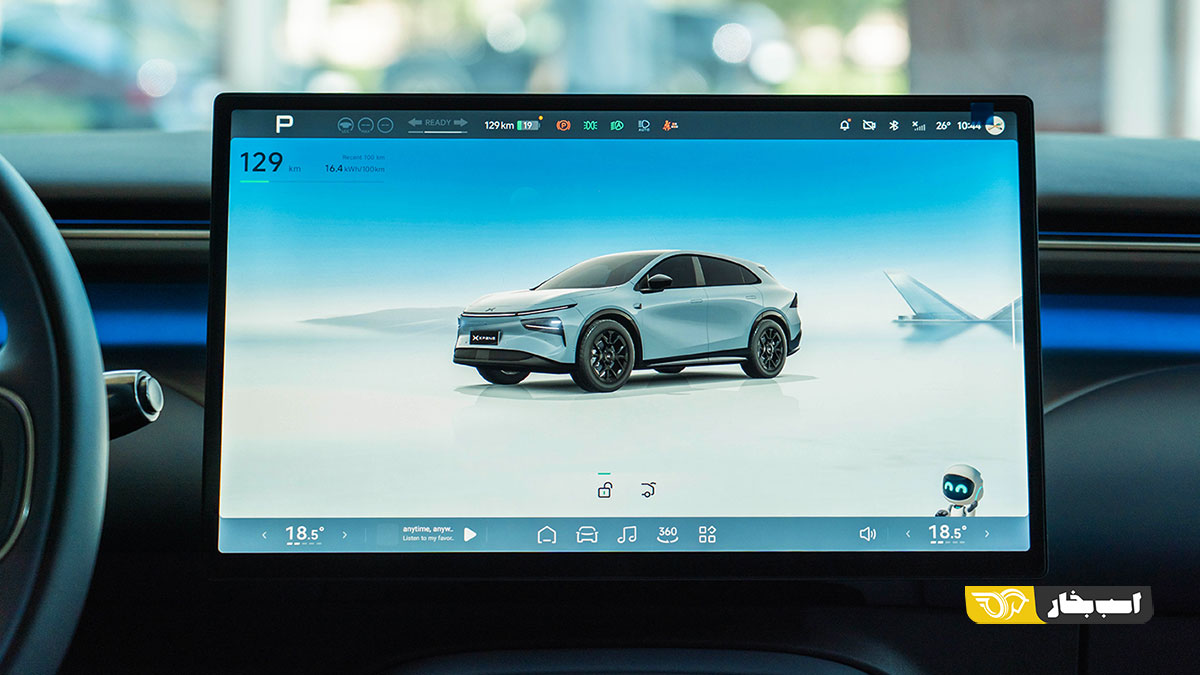
Task: Open the music app
Action: [627, 535]
